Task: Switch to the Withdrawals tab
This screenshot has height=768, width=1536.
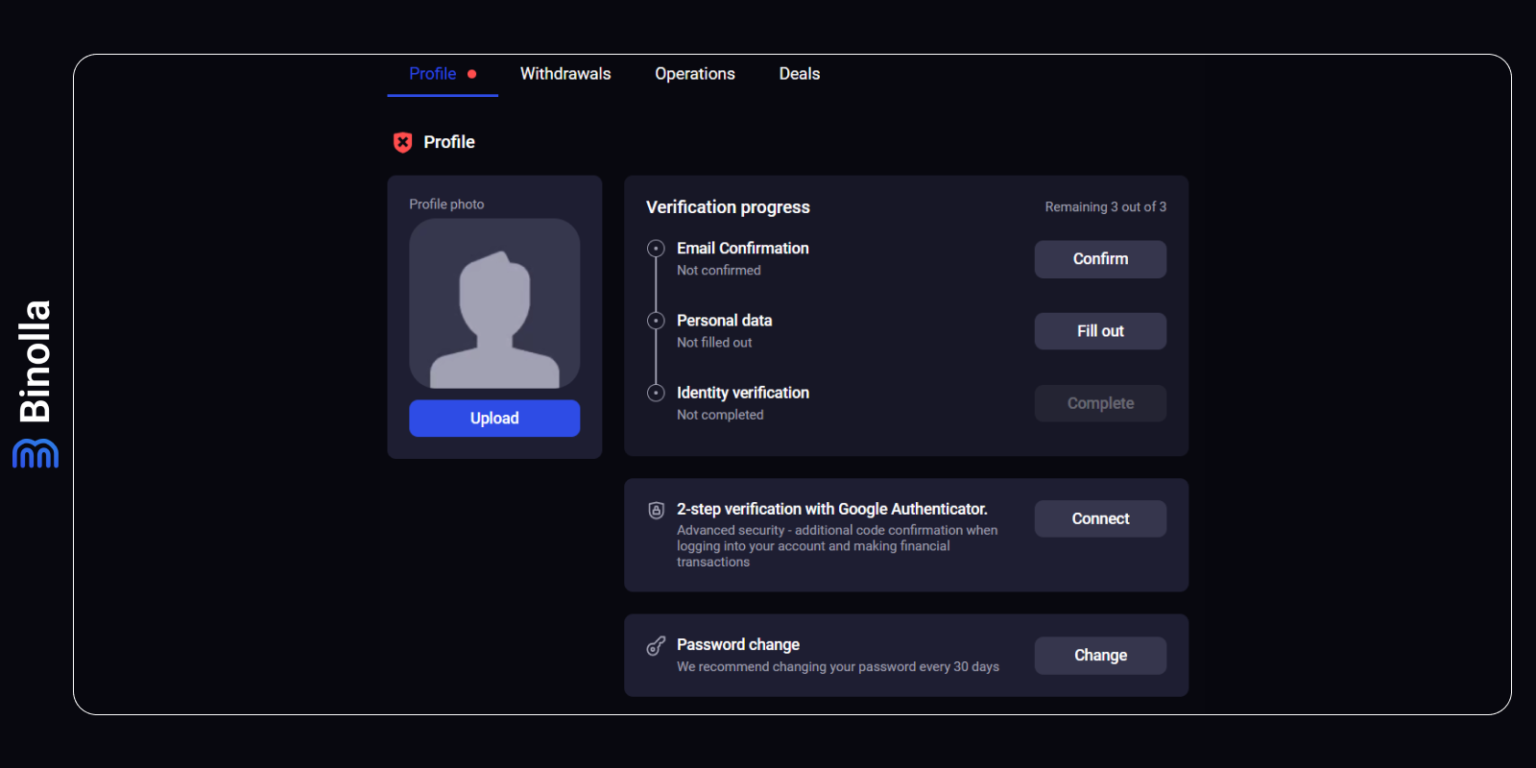Action: pyautogui.click(x=565, y=73)
